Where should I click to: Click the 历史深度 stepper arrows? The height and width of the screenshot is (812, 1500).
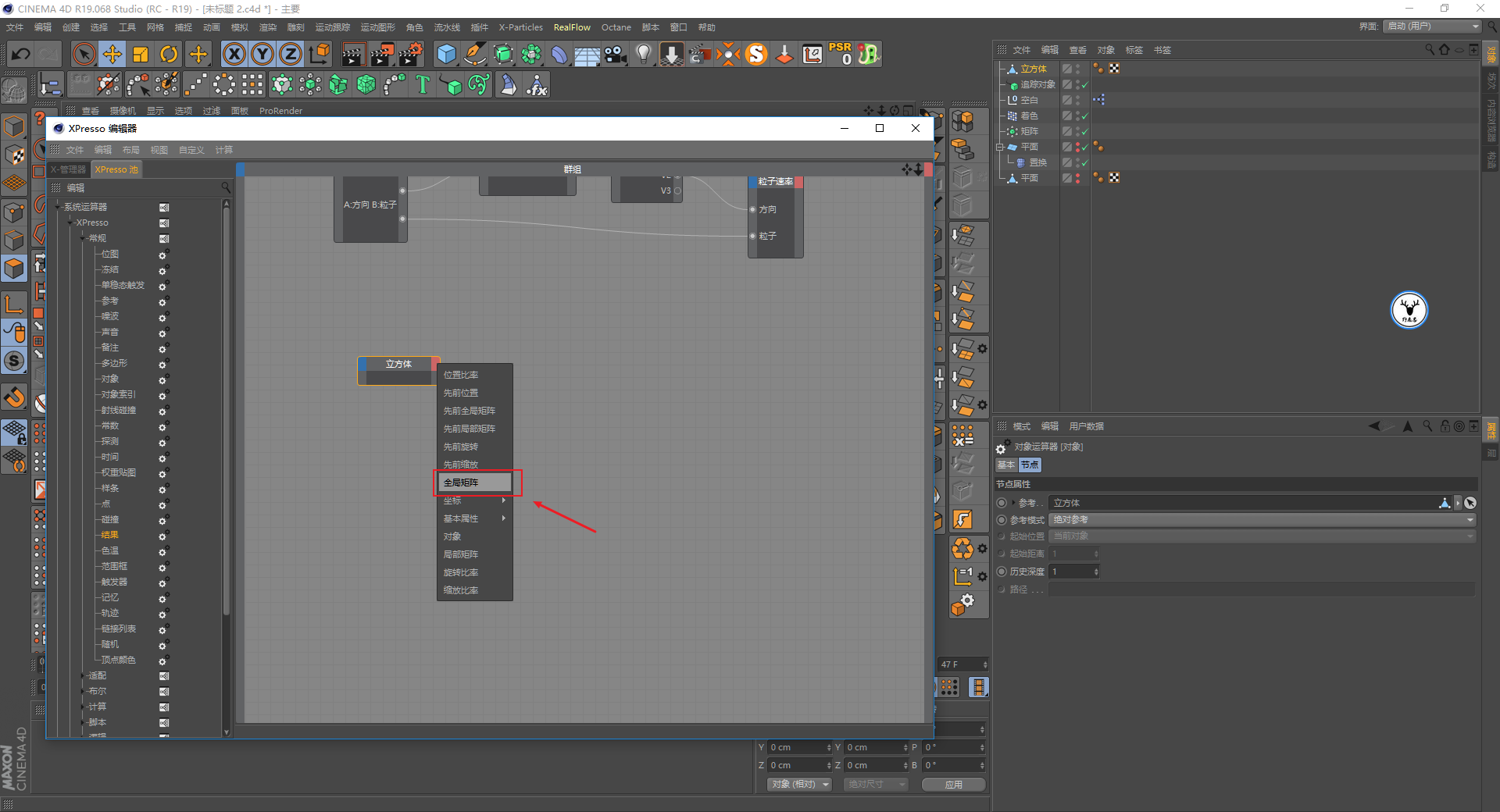1096,572
